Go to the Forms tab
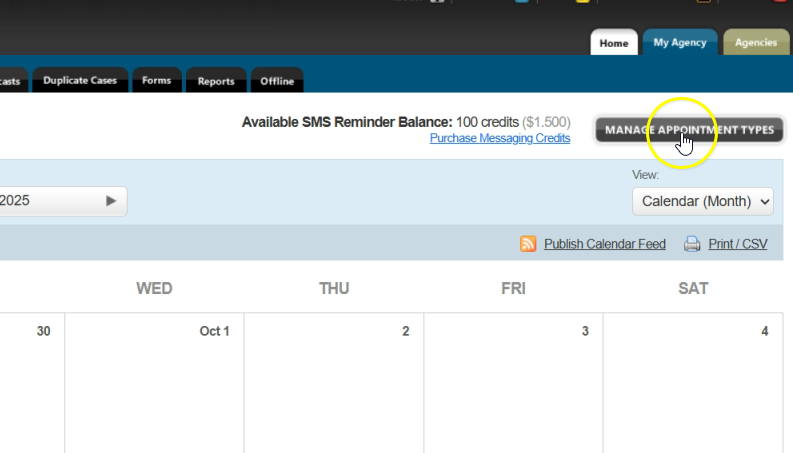The image size is (793, 453). click(156, 81)
